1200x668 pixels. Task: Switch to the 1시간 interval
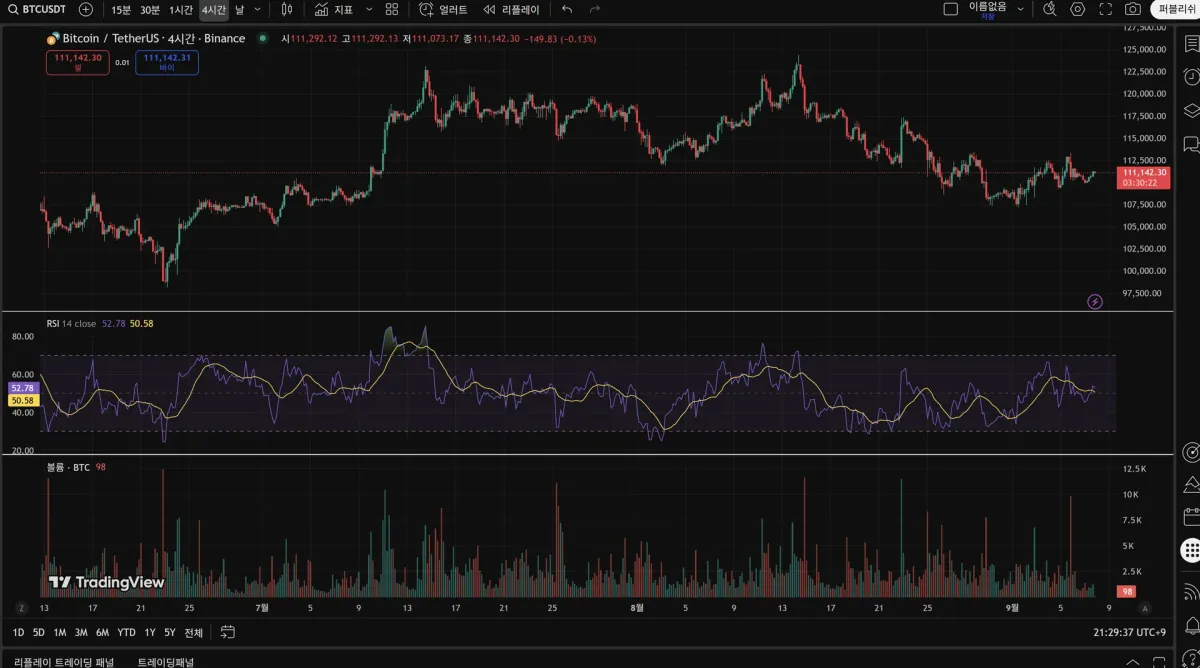(181, 9)
